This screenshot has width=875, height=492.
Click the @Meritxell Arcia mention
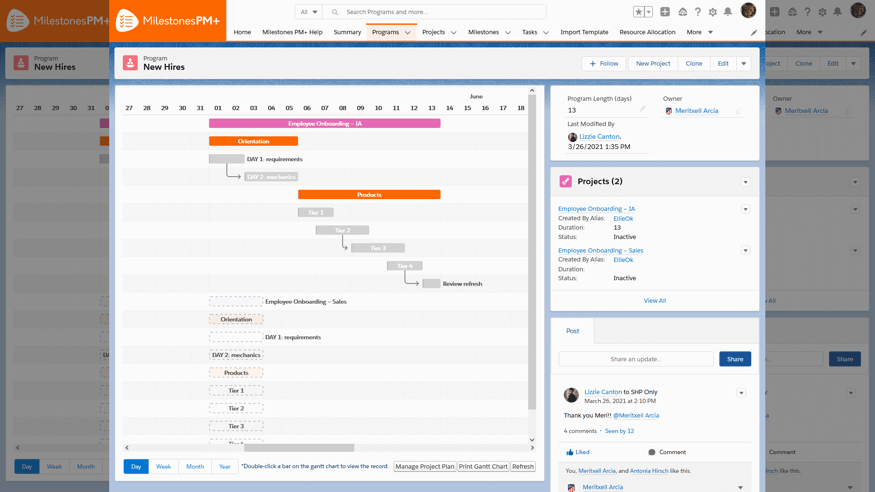636,416
